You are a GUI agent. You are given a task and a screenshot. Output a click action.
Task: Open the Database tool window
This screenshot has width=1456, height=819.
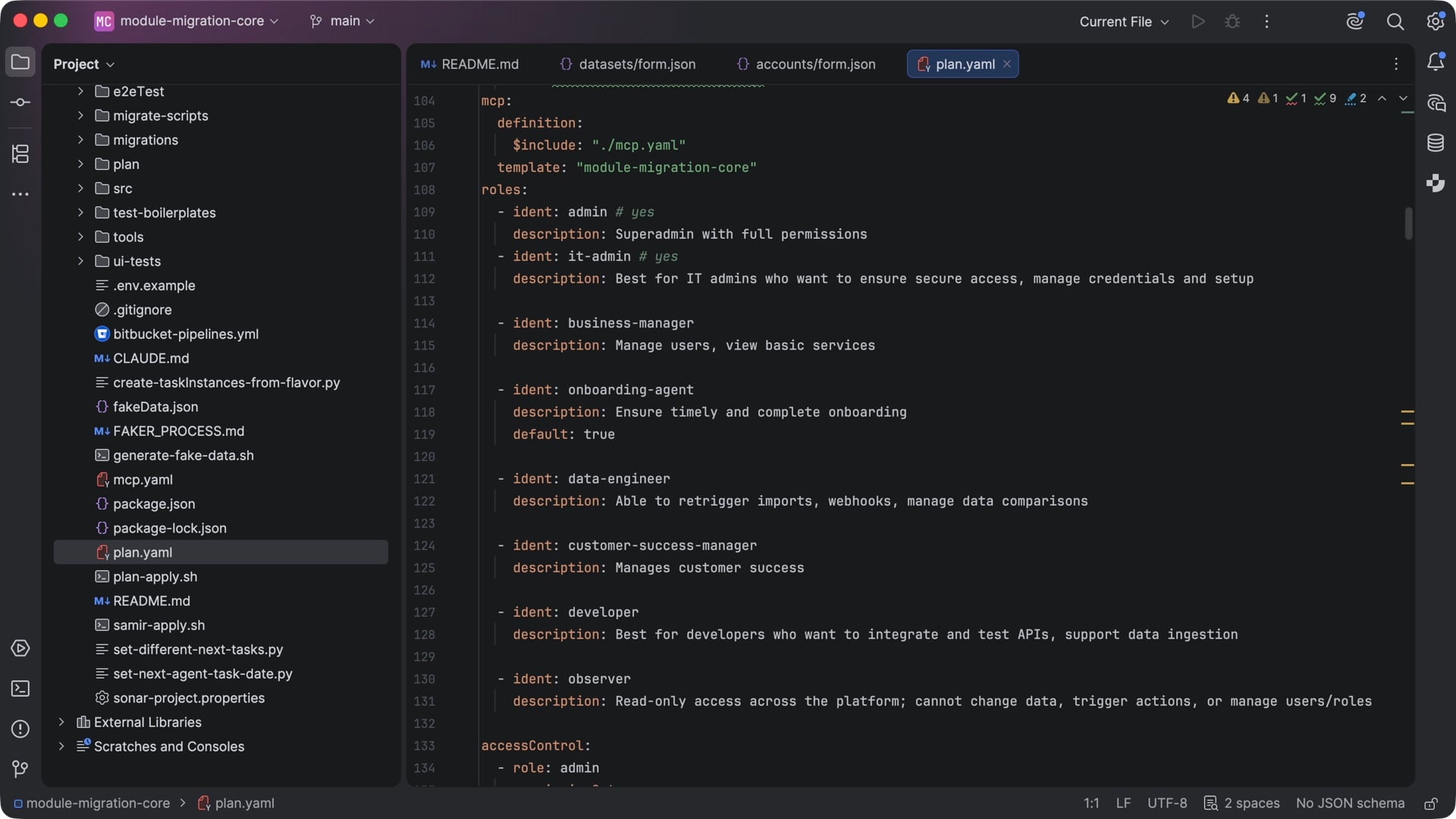[x=1436, y=143]
